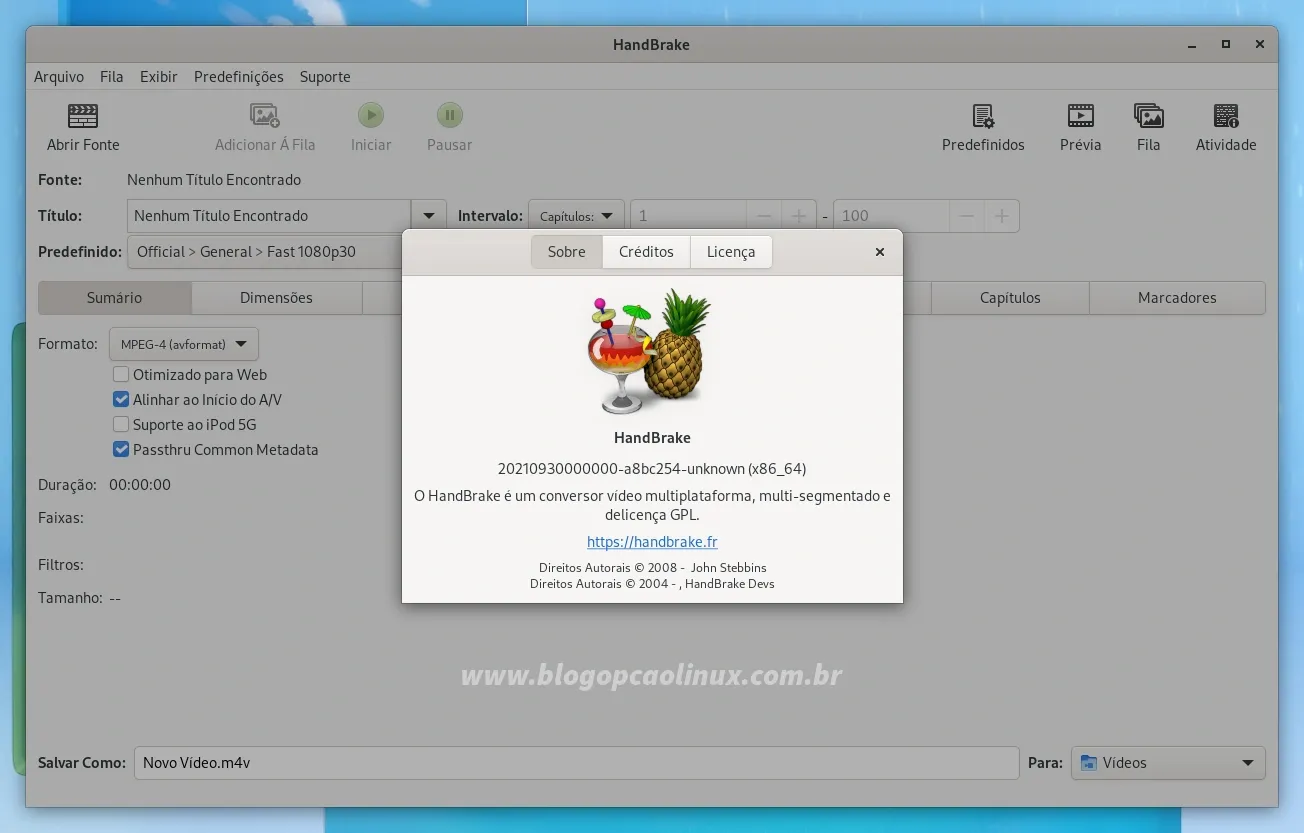
Task: Open the Predefinições menu
Action: tap(239, 77)
